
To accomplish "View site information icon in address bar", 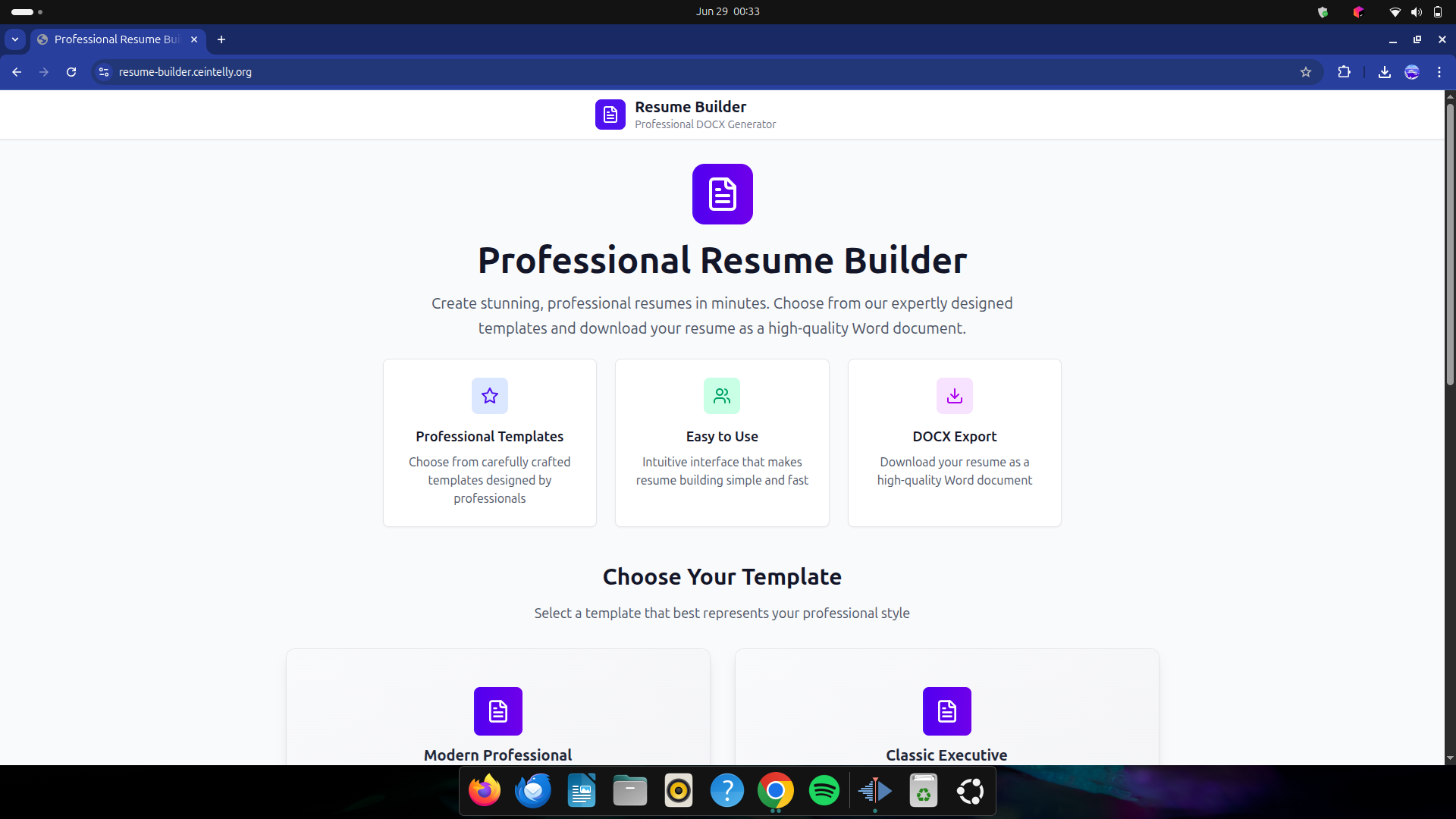I will pos(104,72).
